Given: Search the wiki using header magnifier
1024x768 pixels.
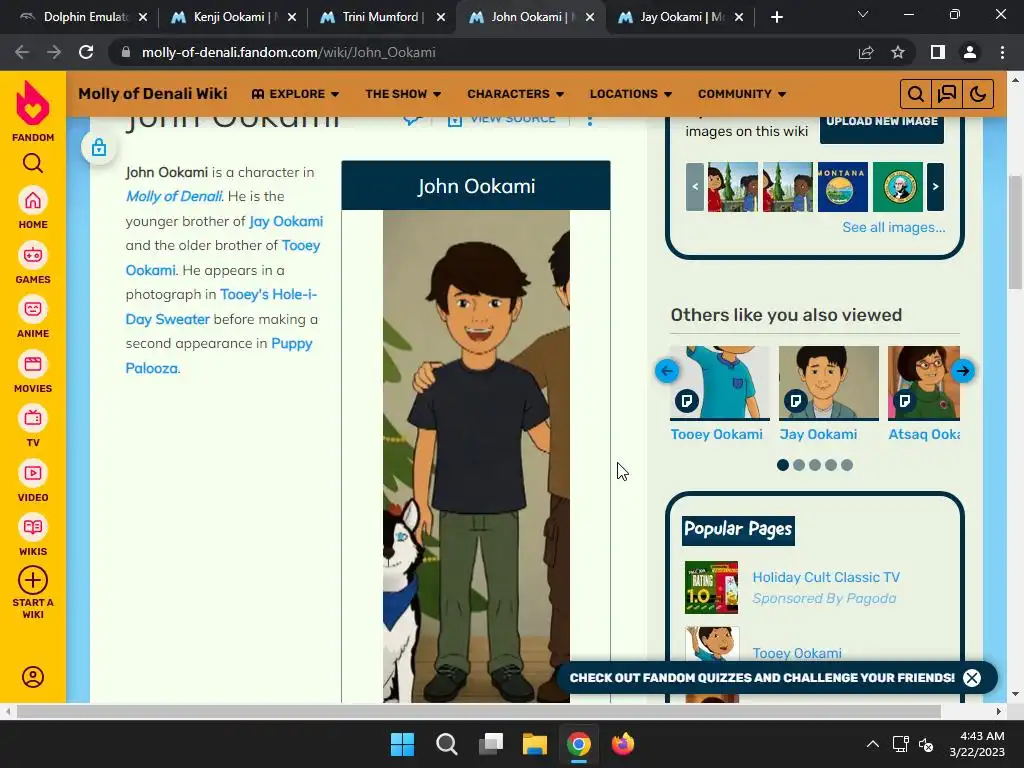Looking at the screenshot, I should coord(916,94).
